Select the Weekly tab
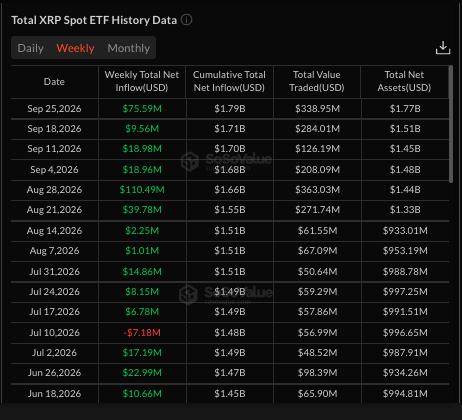Screen dimensions: 462x420 (75, 48)
